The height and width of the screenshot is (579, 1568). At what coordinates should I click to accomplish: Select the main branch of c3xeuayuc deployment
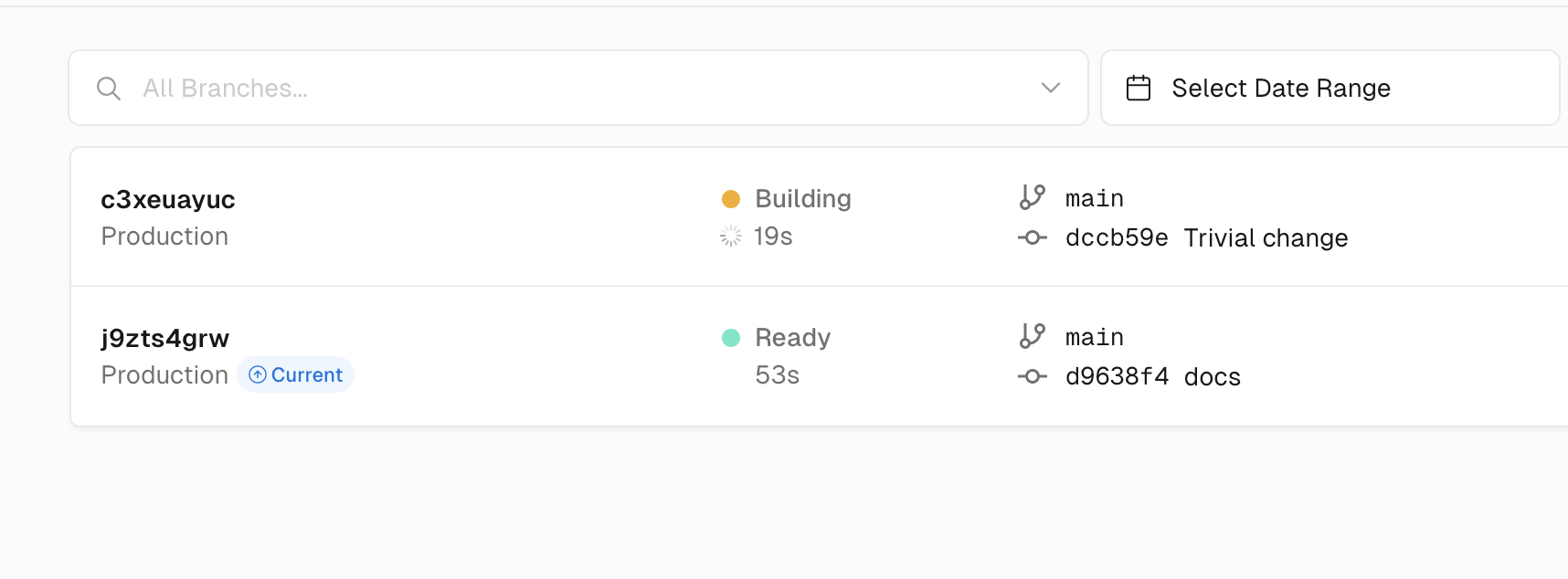[1095, 198]
